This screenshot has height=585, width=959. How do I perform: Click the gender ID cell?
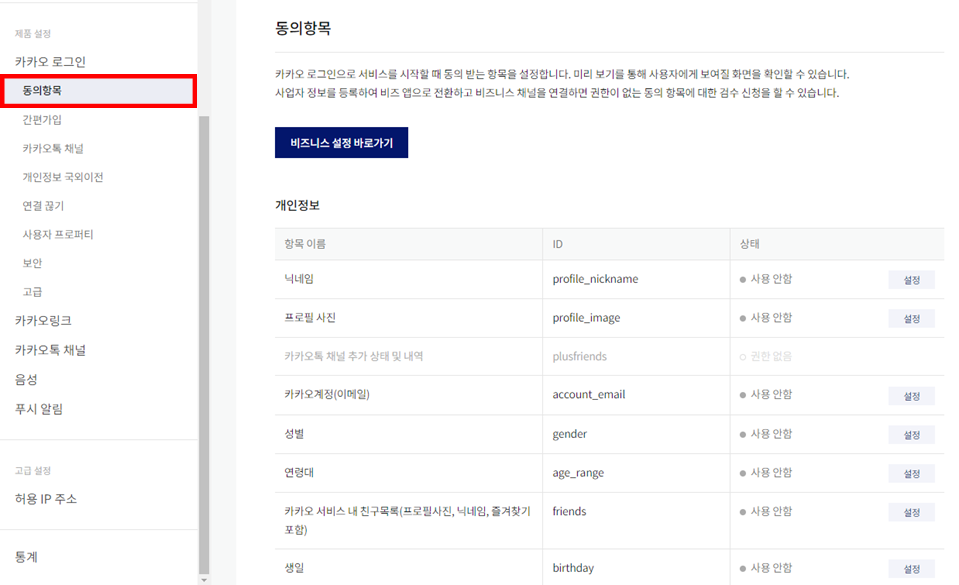point(569,434)
